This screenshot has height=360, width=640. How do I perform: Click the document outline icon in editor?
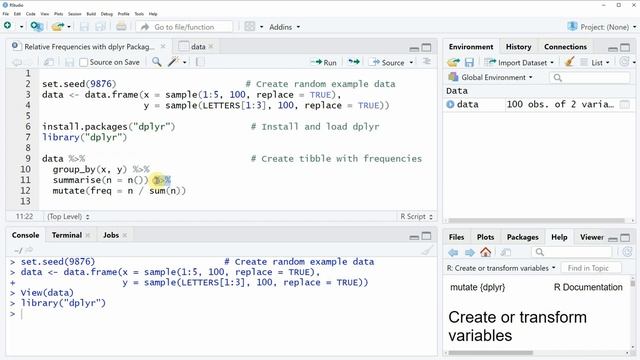point(427,62)
